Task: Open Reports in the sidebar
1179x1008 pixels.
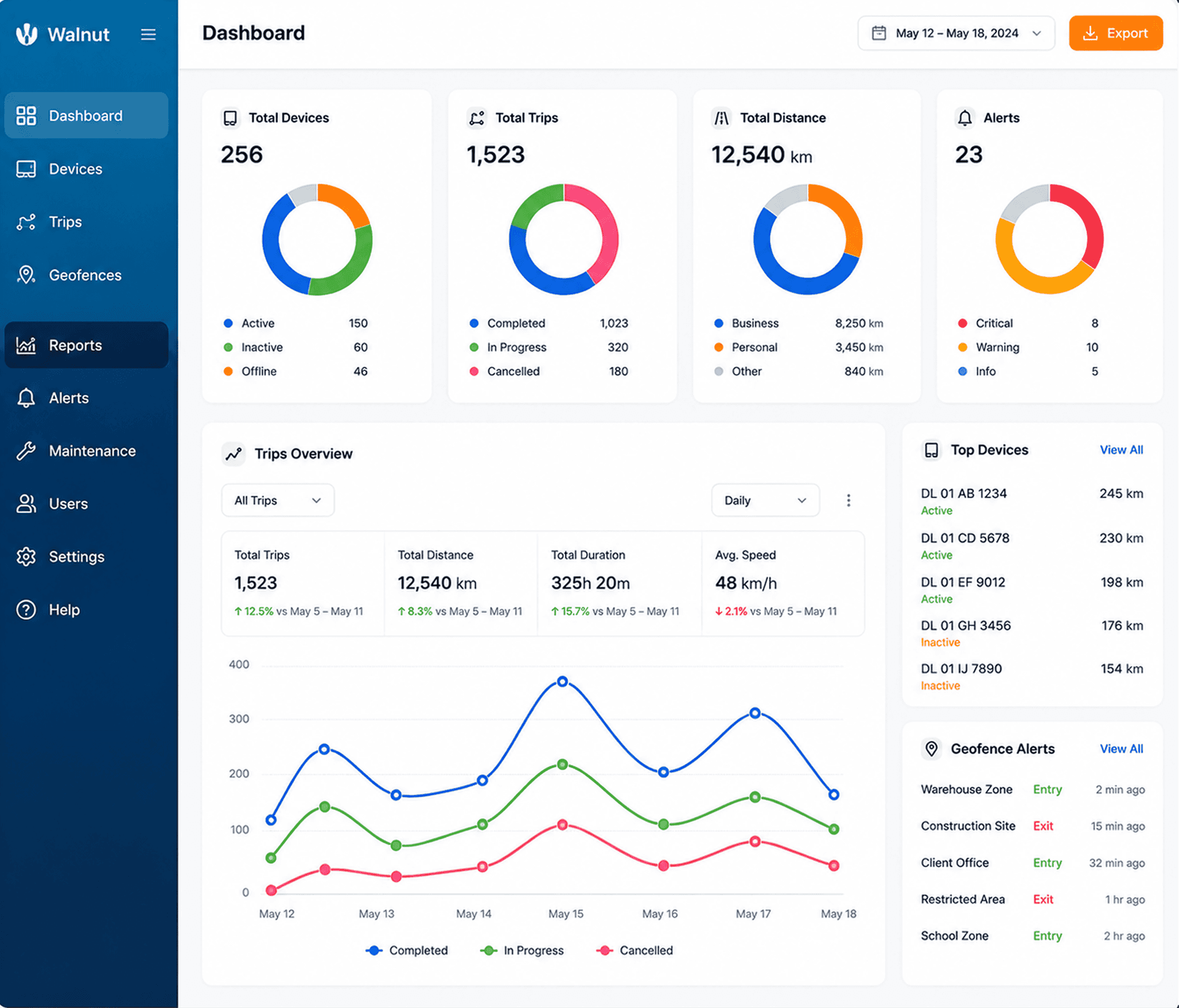Action: coord(86,345)
